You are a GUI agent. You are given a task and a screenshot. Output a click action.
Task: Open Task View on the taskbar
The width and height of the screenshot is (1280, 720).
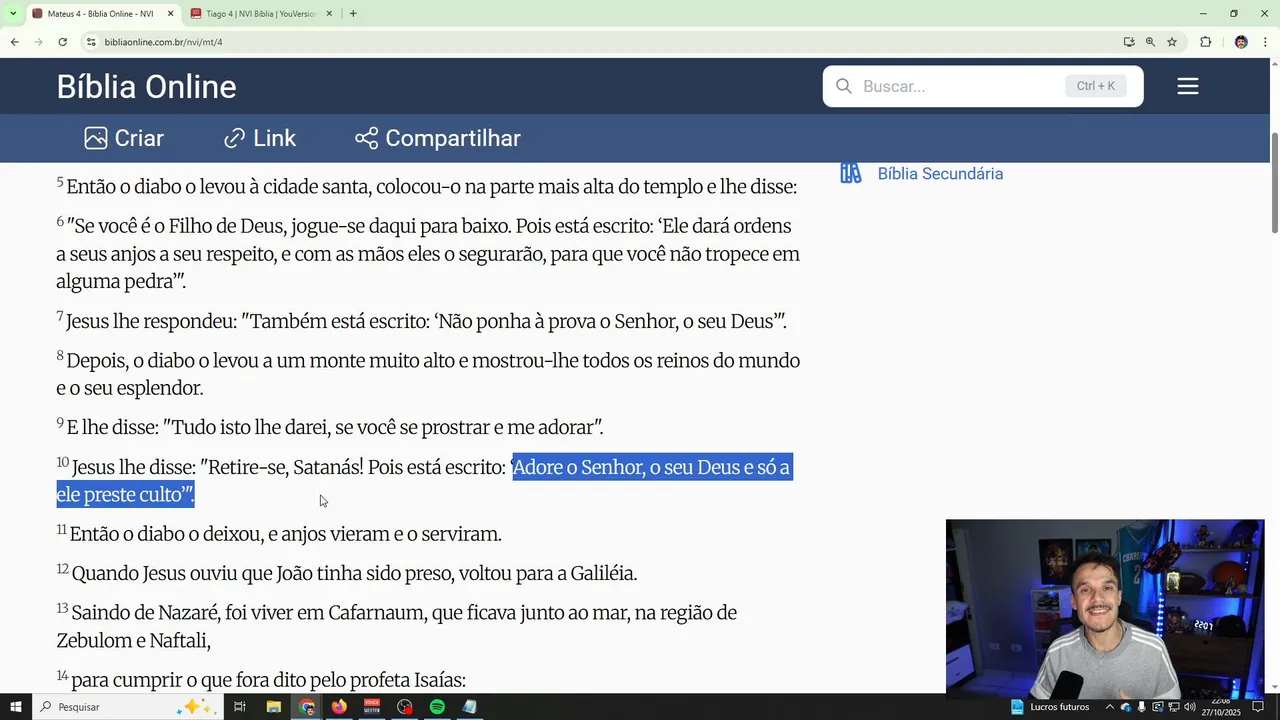[240, 707]
